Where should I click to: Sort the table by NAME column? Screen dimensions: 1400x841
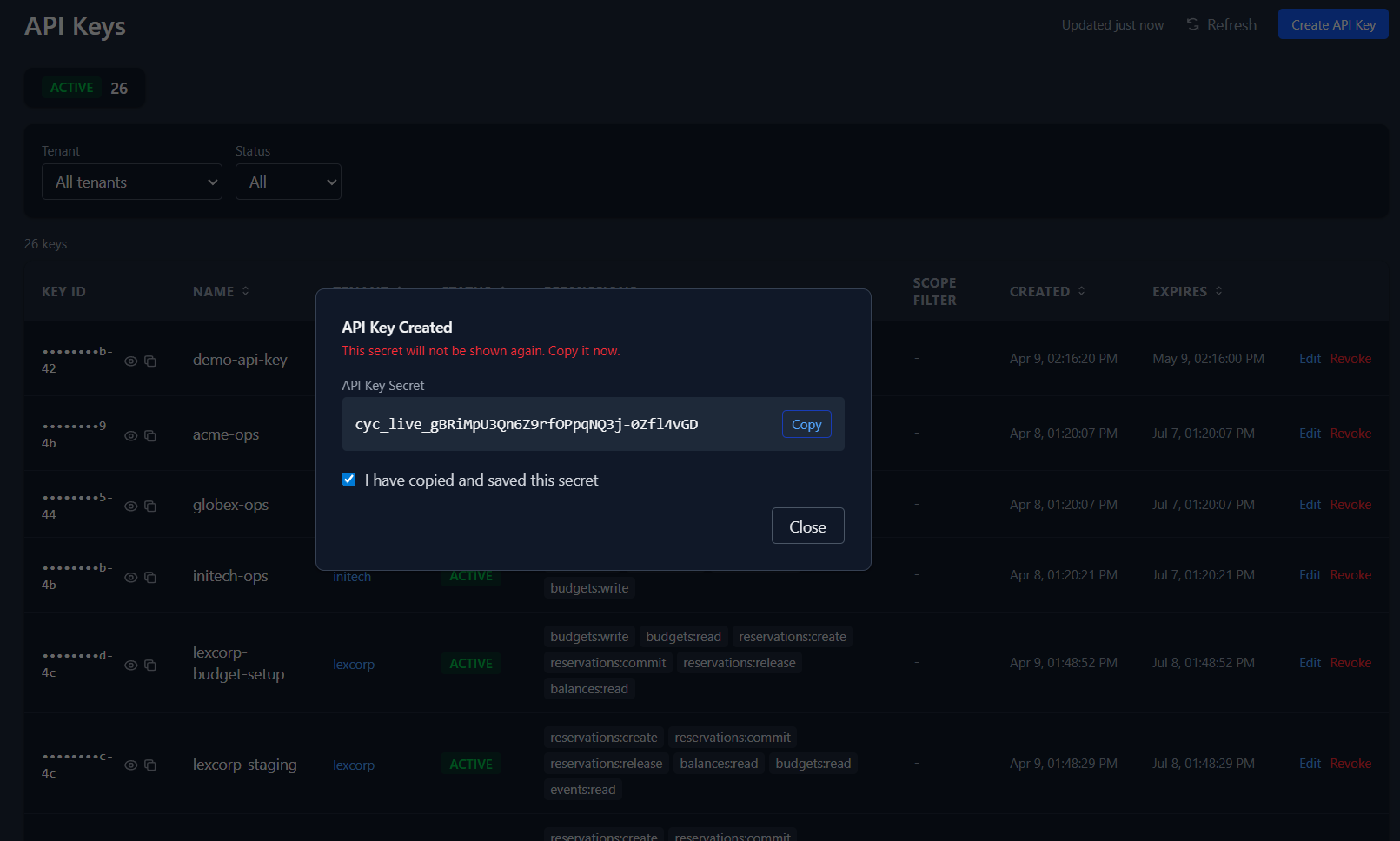click(221, 291)
